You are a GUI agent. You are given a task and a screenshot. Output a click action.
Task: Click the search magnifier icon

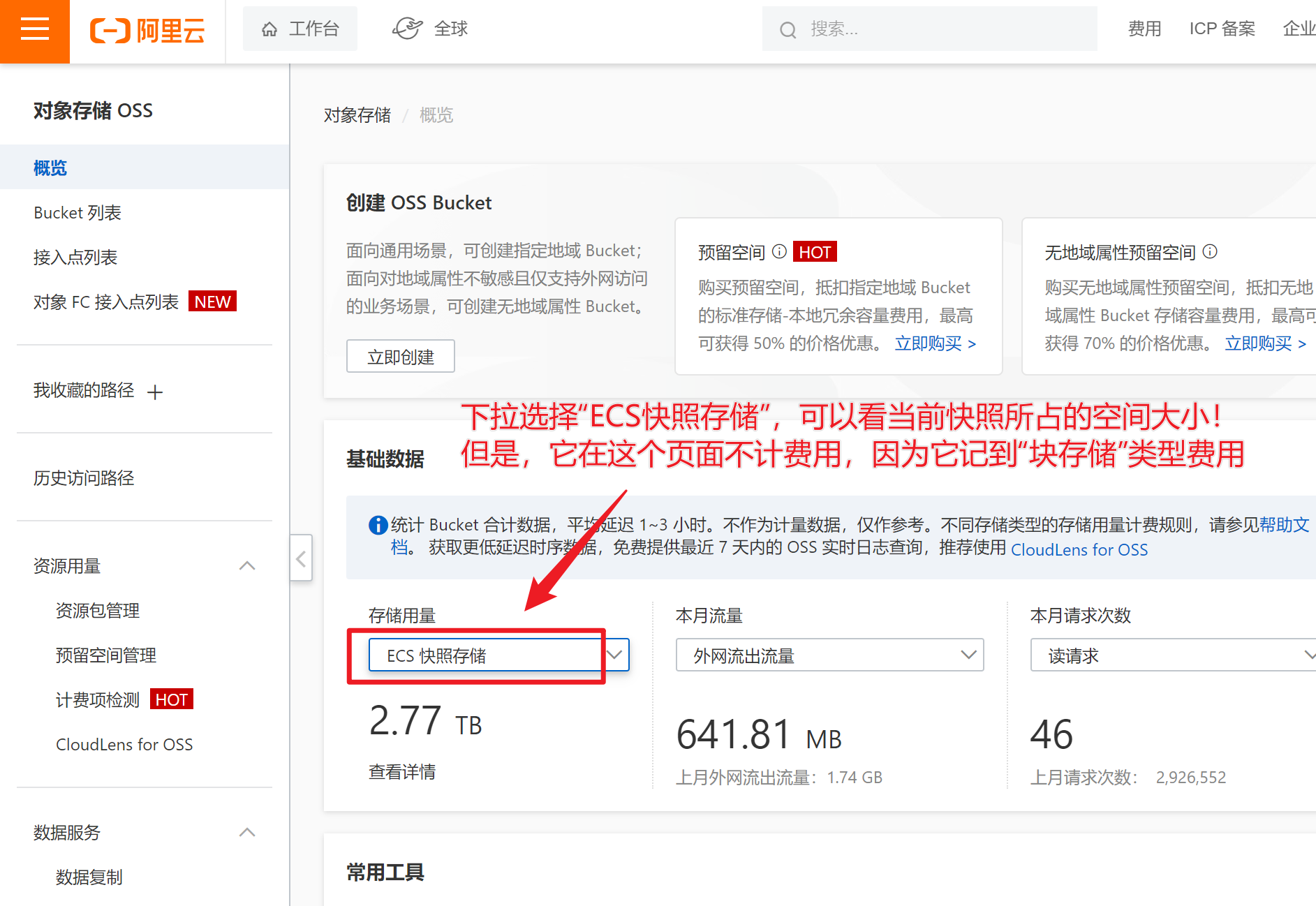[788, 29]
